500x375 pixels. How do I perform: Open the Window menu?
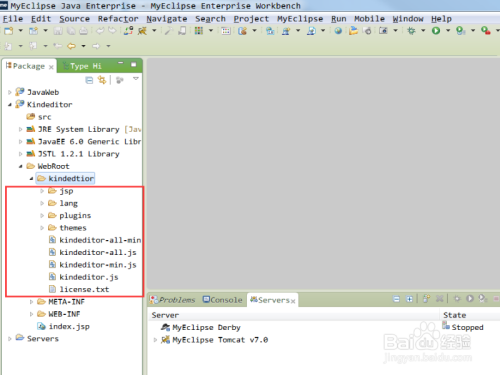[x=408, y=19]
